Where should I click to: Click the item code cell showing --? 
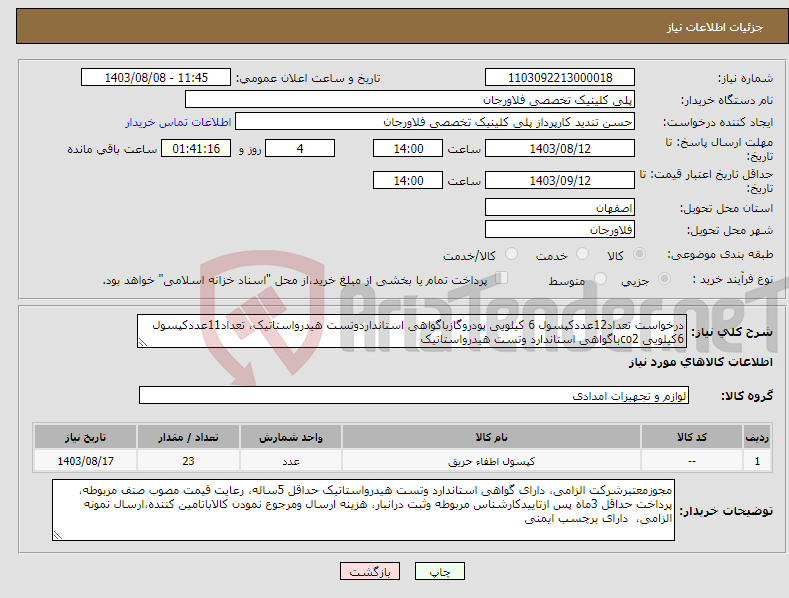(x=692, y=461)
